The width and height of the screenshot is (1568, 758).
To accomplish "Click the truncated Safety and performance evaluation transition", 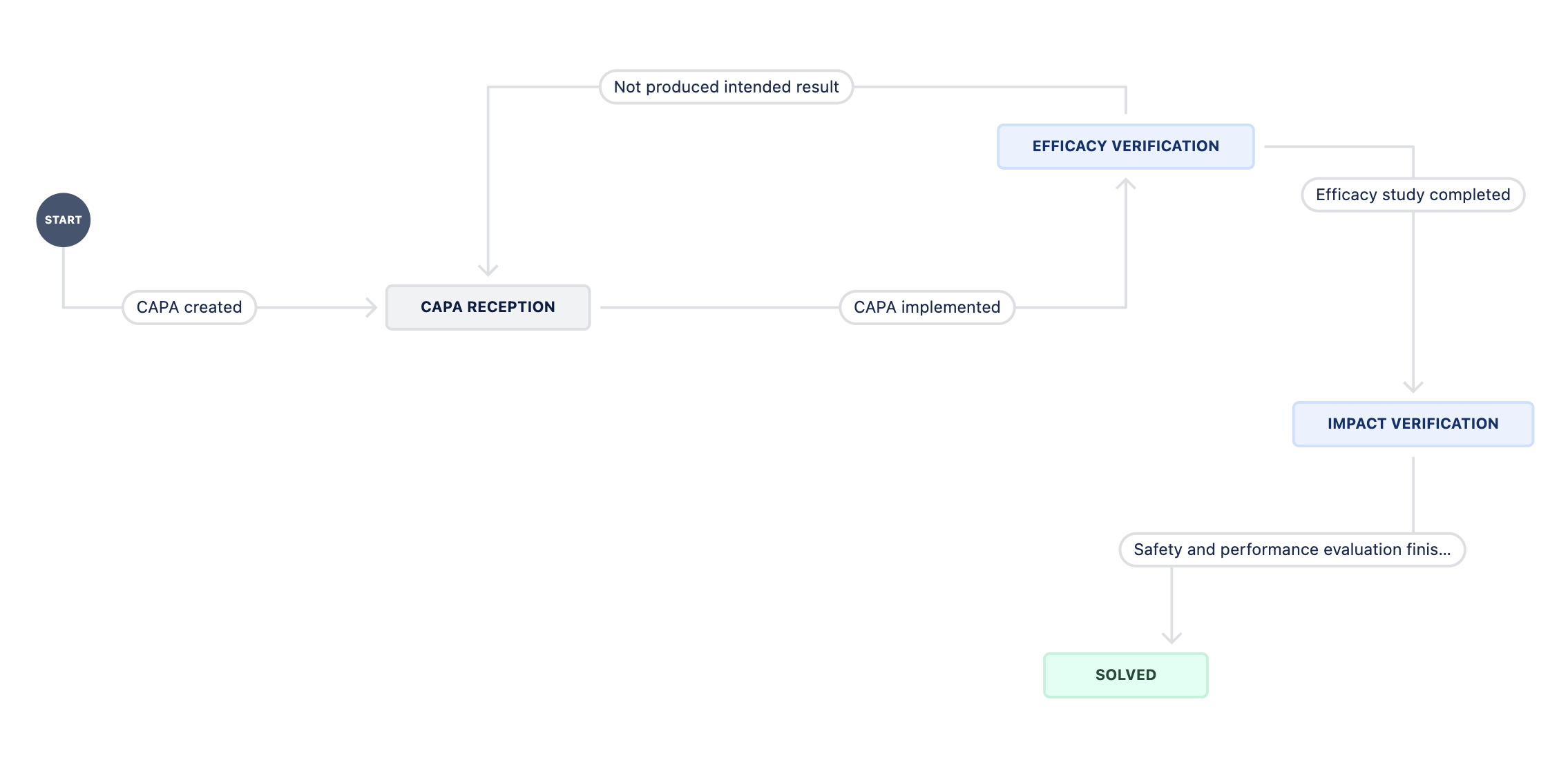I will coord(1292,550).
